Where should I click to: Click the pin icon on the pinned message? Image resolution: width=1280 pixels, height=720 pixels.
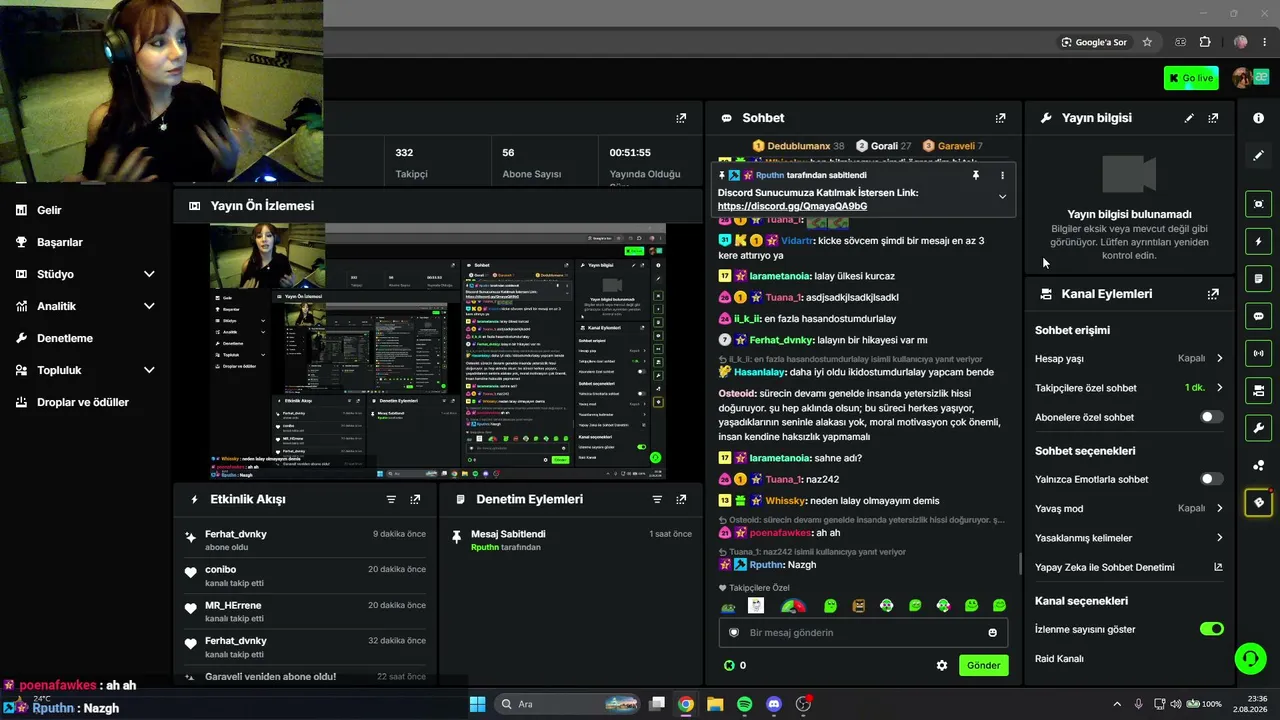click(x=976, y=175)
